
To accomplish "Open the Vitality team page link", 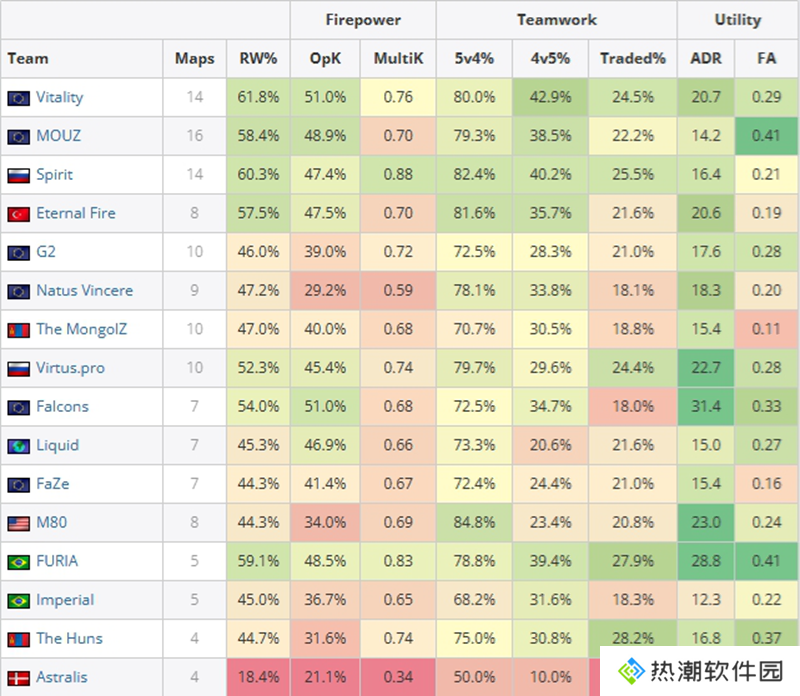I will [60, 97].
